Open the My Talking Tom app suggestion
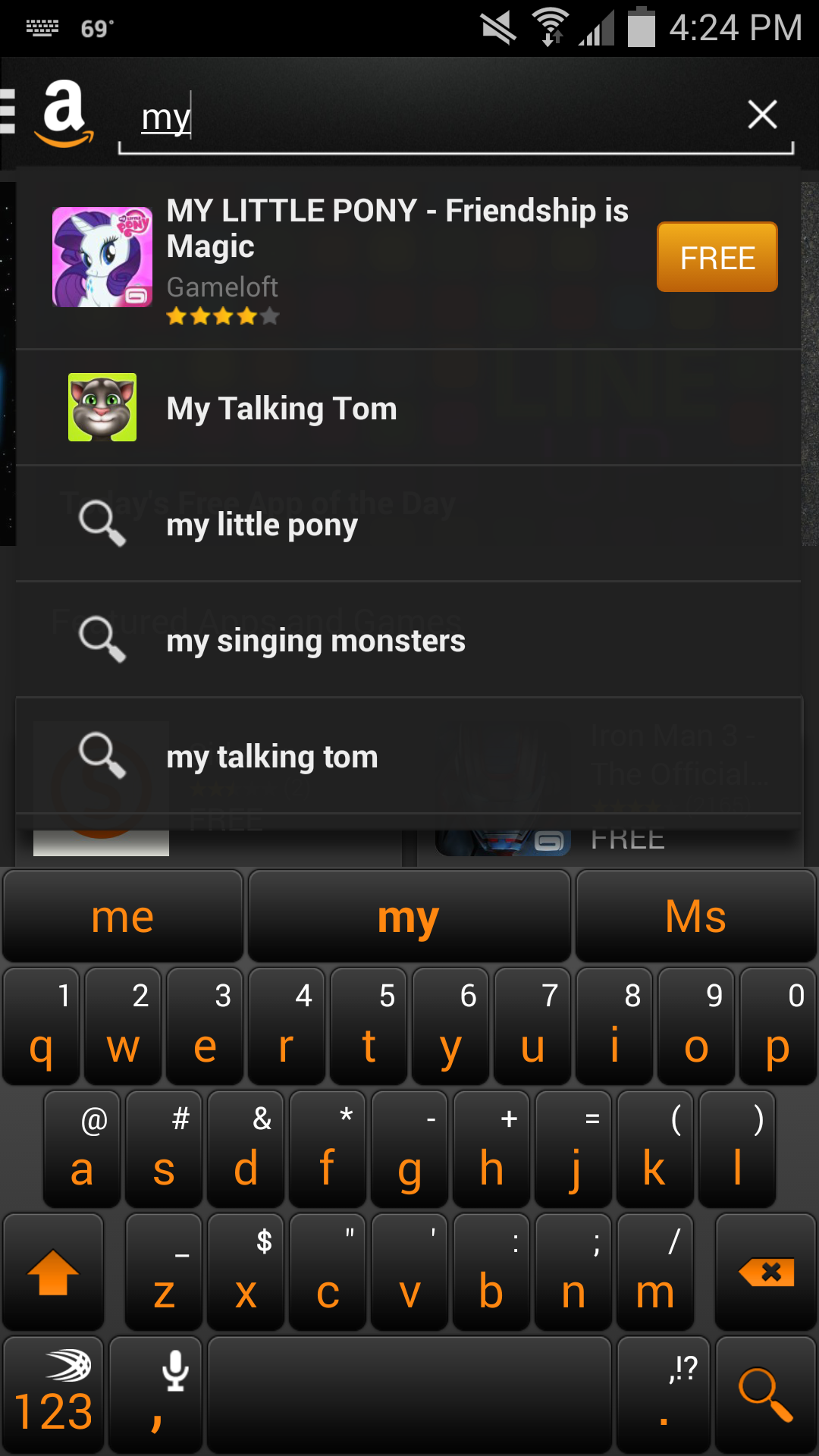This screenshot has width=819, height=1456. tap(281, 408)
